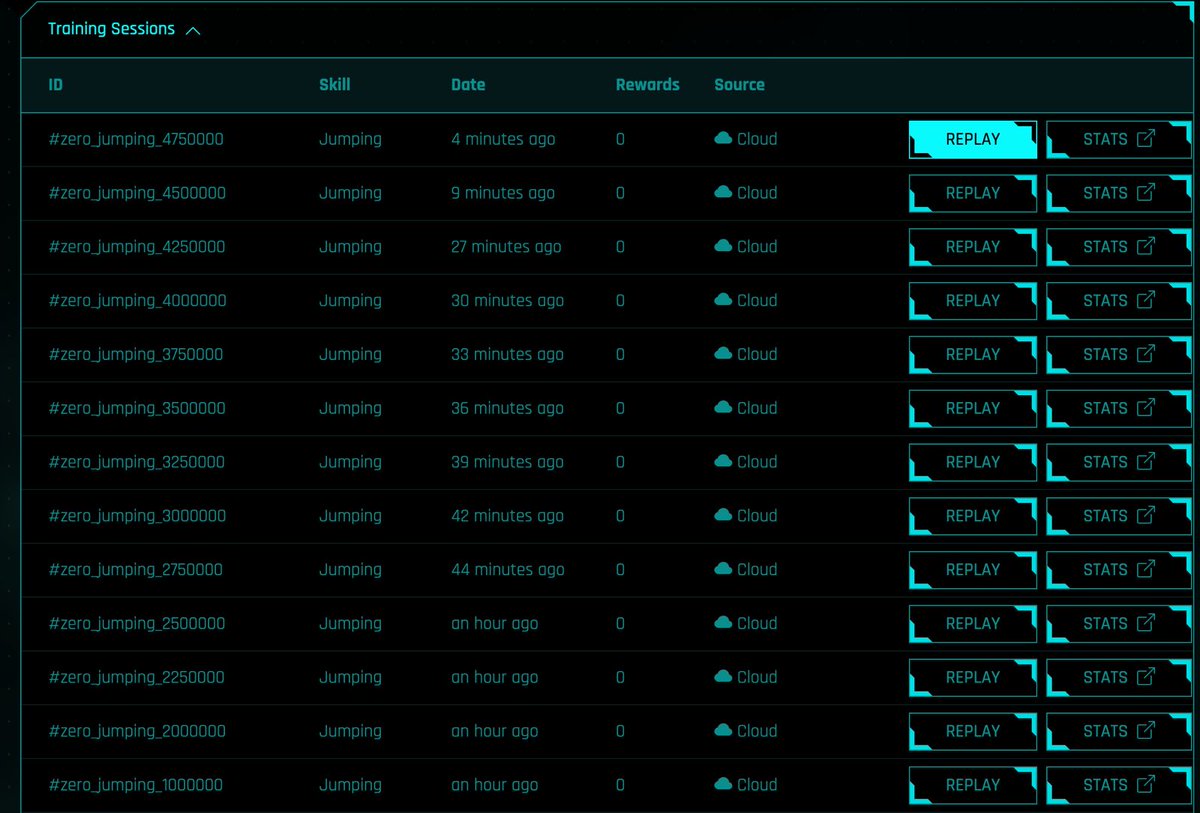Open stats for #zero_jumping_3000000
This screenshot has width=1200, height=813.
(1118, 516)
